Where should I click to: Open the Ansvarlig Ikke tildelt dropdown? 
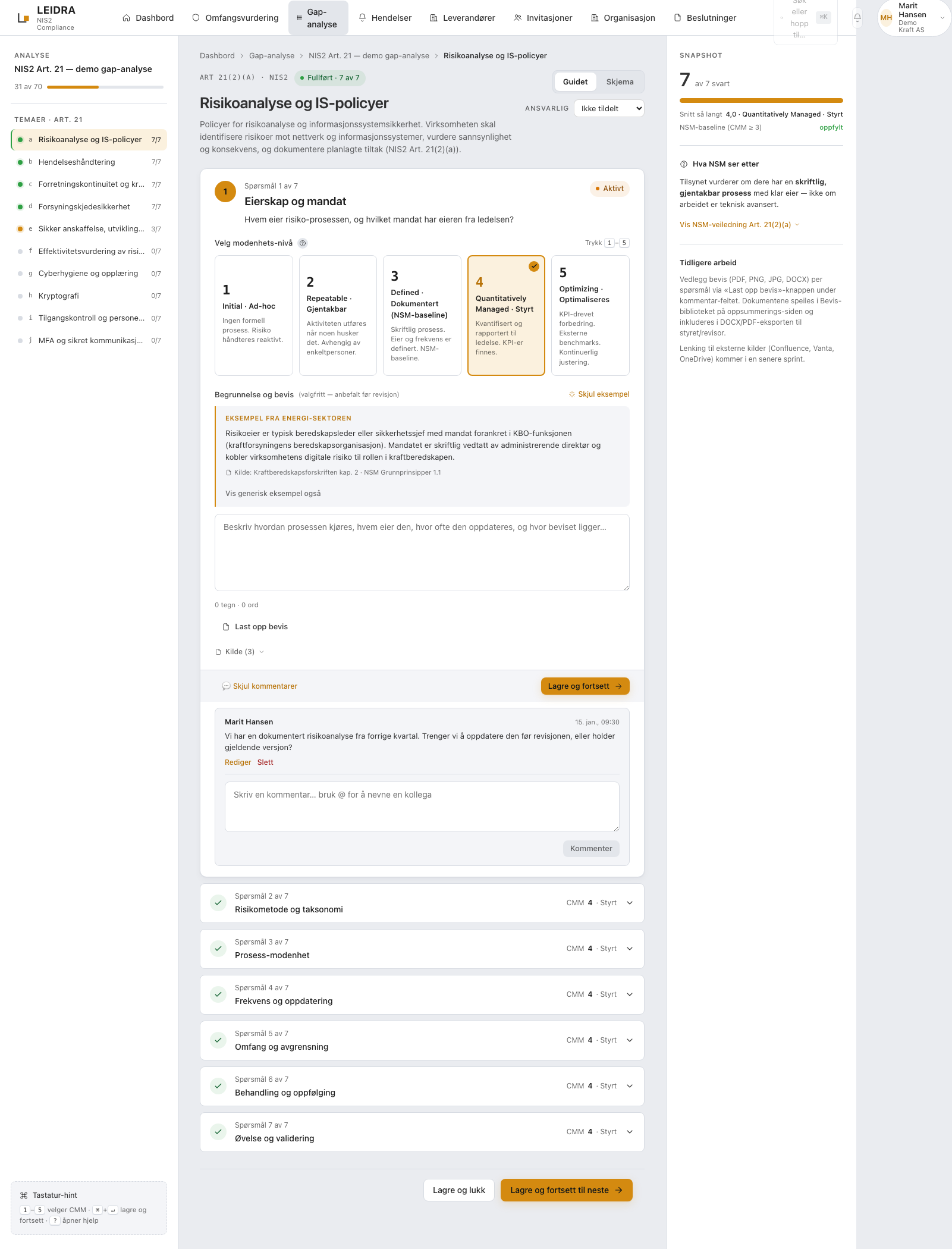(609, 108)
